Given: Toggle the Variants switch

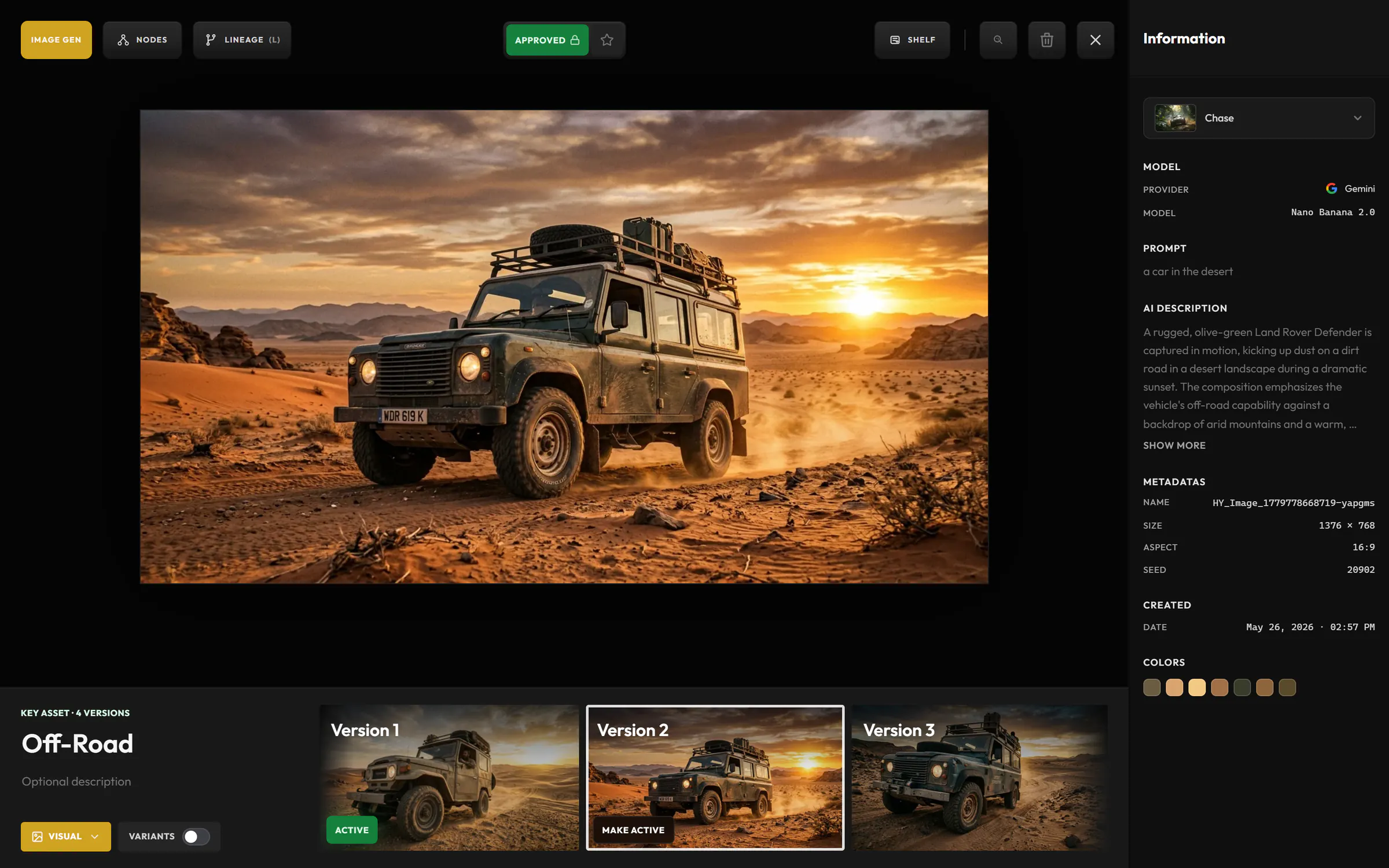Looking at the screenshot, I should [196, 837].
